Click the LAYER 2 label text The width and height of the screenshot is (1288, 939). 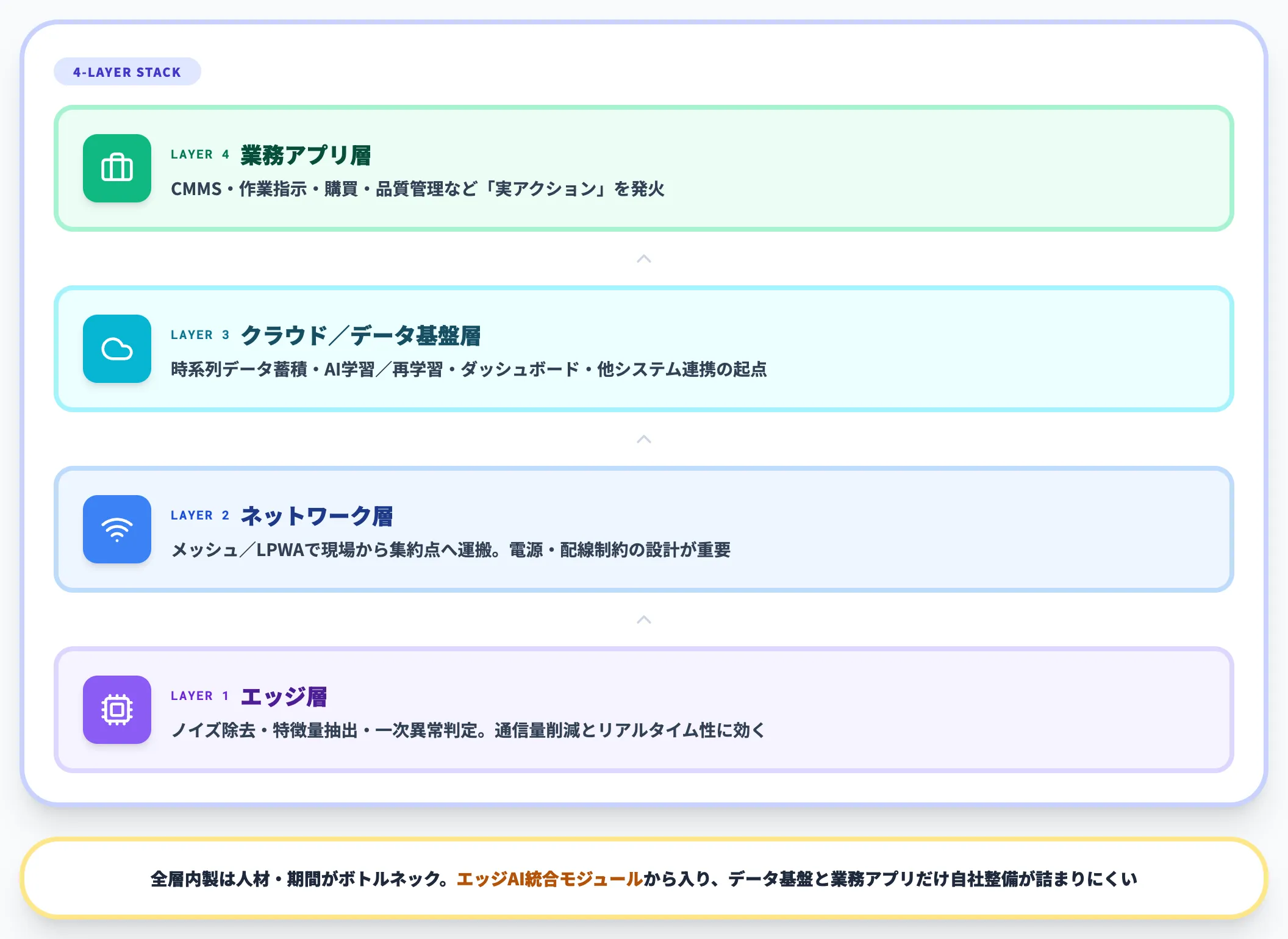[x=199, y=515]
